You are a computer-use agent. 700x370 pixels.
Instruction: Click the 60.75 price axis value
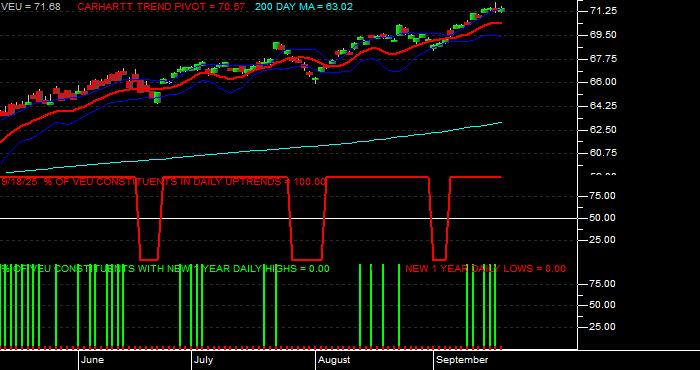click(x=603, y=153)
